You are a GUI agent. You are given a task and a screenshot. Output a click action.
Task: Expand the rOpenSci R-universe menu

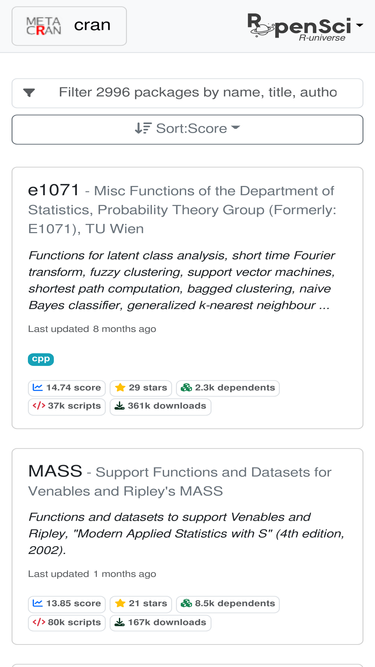[x=305, y=26]
